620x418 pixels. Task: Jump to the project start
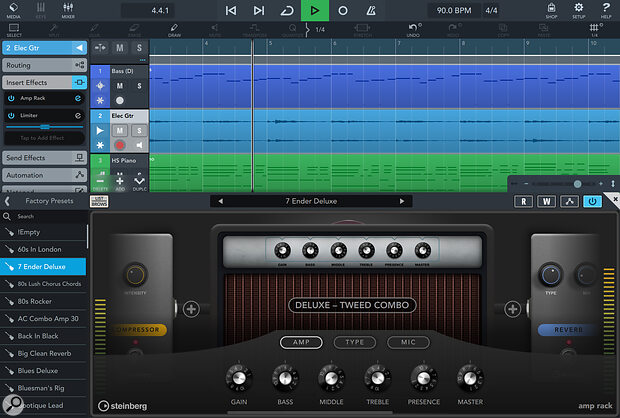coord(231,11)
